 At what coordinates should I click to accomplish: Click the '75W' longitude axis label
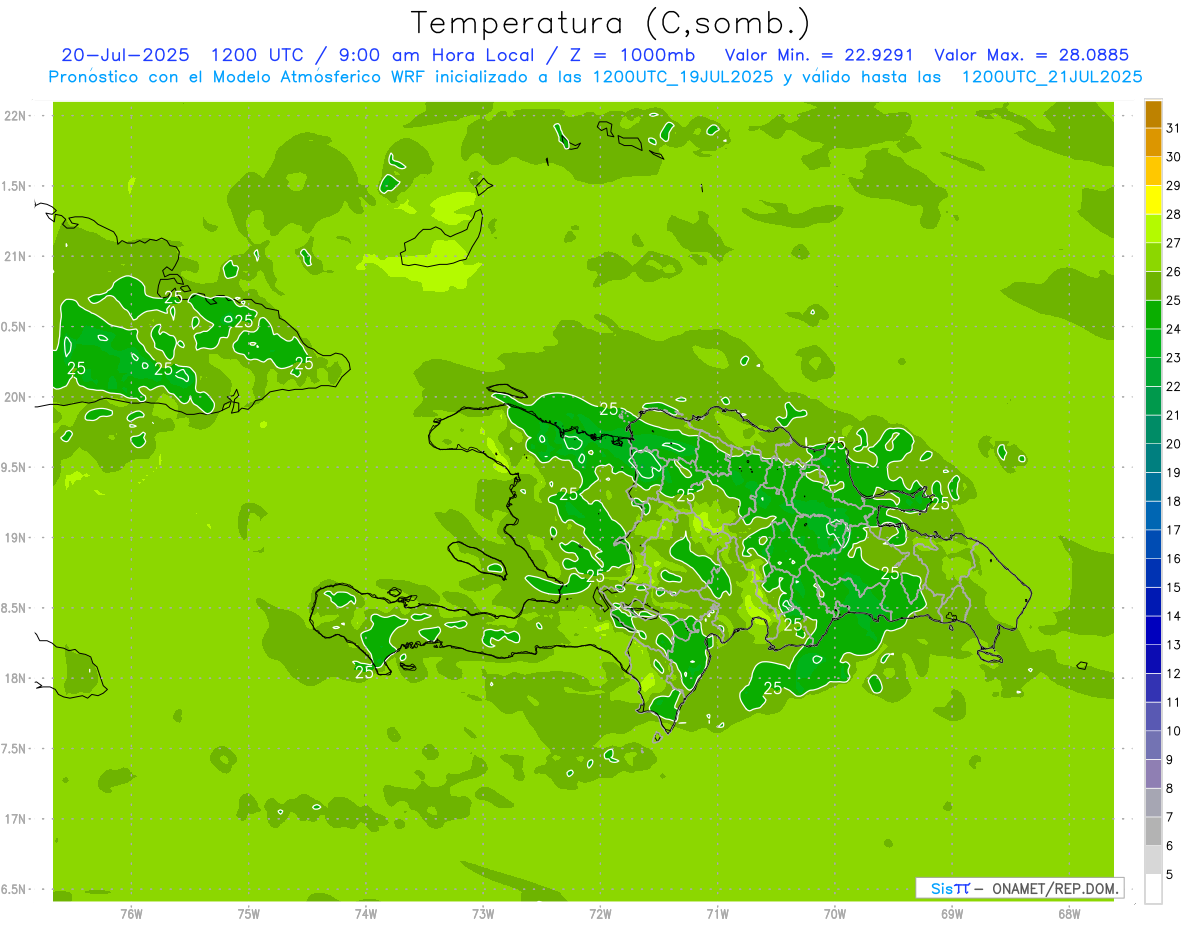coord(249,913)
